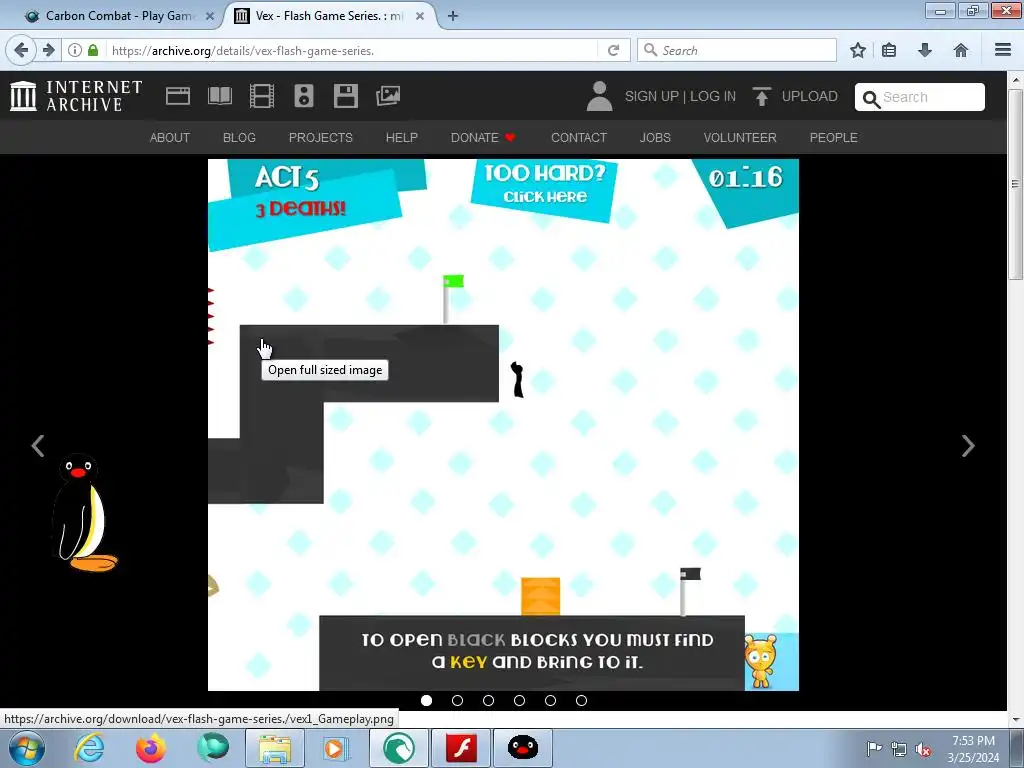Click the taskbar clock showing 7:53 PM
Screen dimensions: 1024x768
pos(973,749)
